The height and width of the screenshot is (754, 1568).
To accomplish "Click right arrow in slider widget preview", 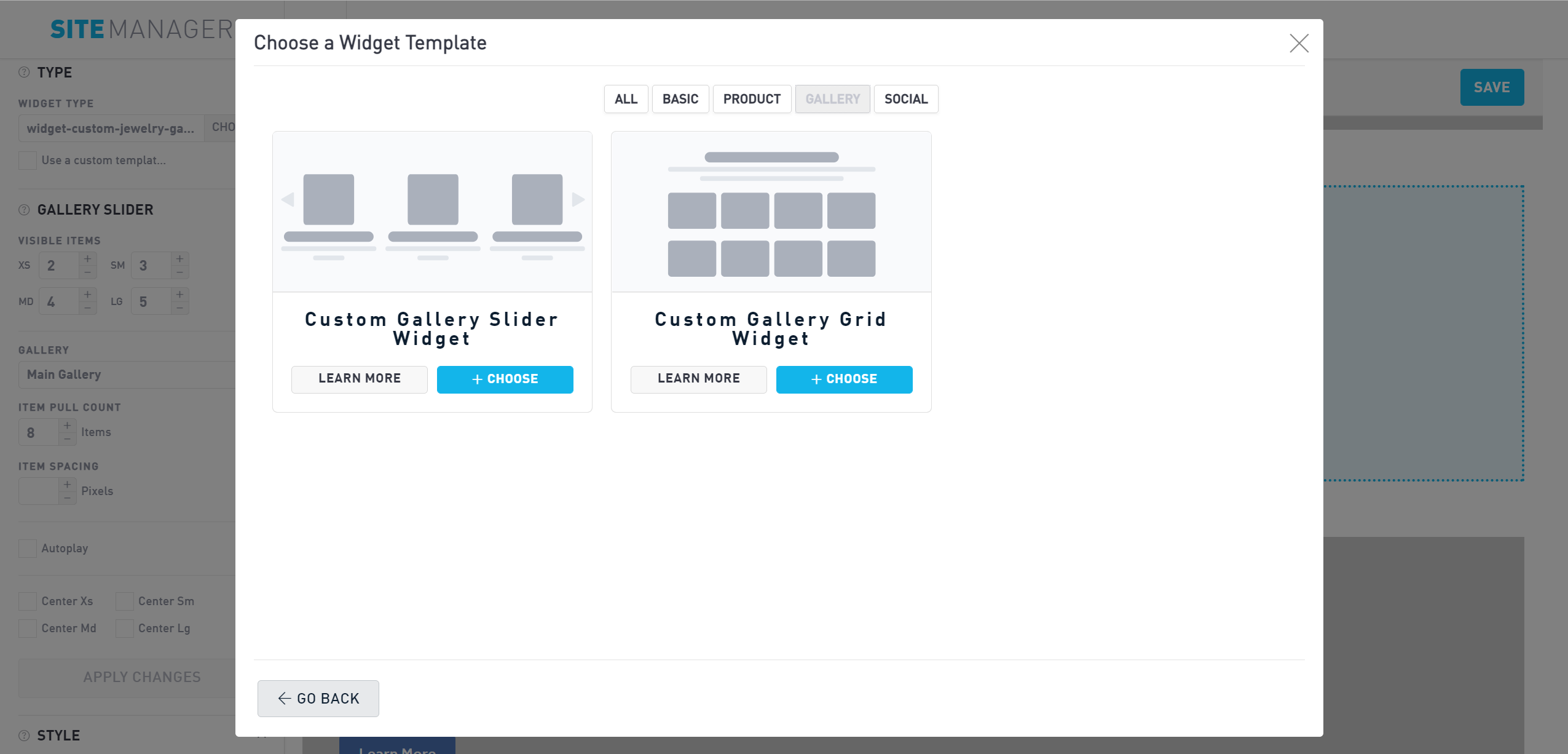I will [x=578, y=199].
